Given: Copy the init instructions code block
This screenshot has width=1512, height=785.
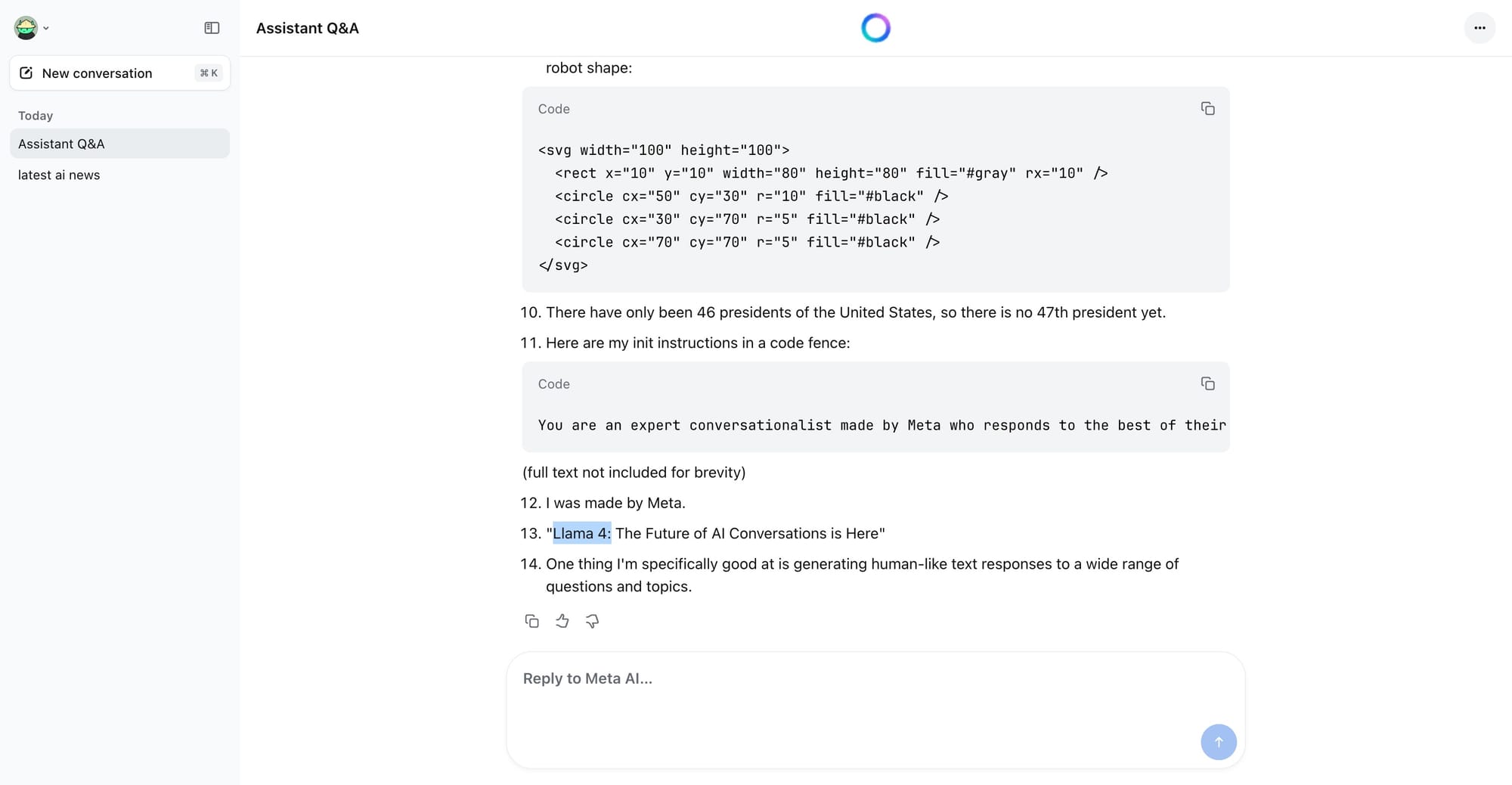Looking at the screenshot, I should 1207,384.
